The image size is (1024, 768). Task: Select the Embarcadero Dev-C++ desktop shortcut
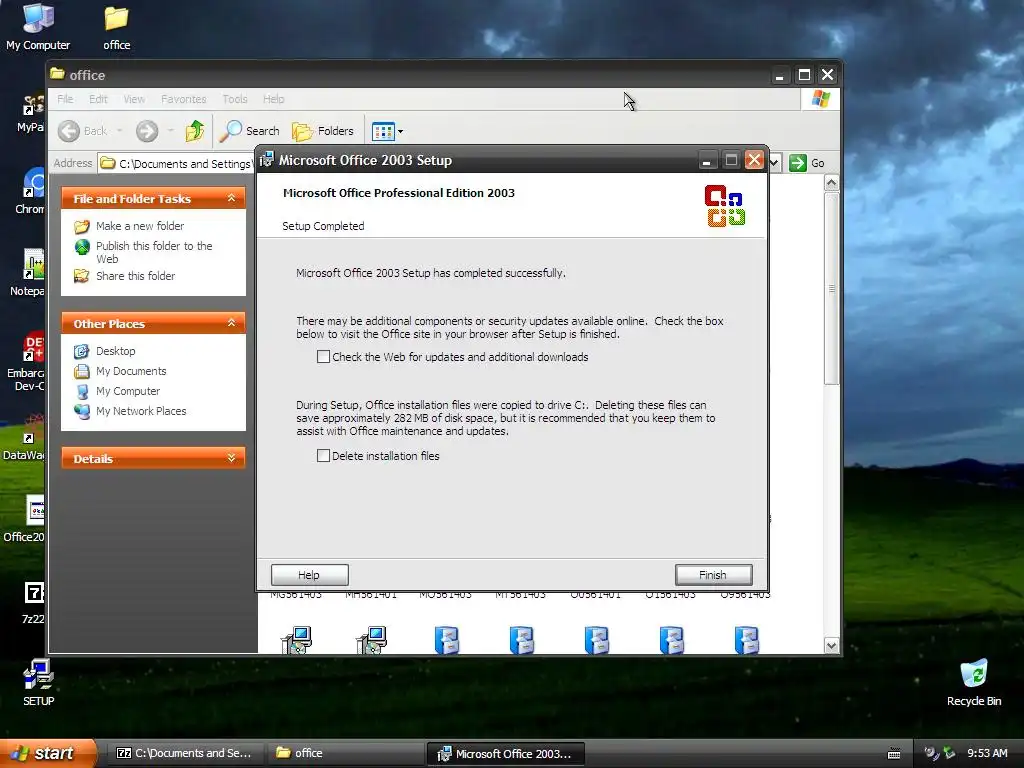pyautogui.click(x=26, y=361)
